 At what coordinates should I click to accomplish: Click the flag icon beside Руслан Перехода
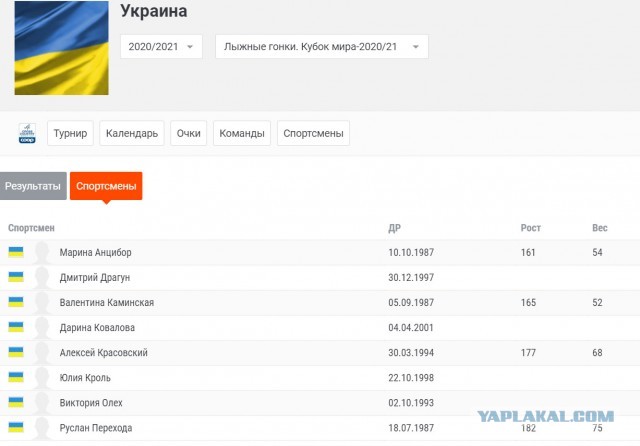click(16, 428)
